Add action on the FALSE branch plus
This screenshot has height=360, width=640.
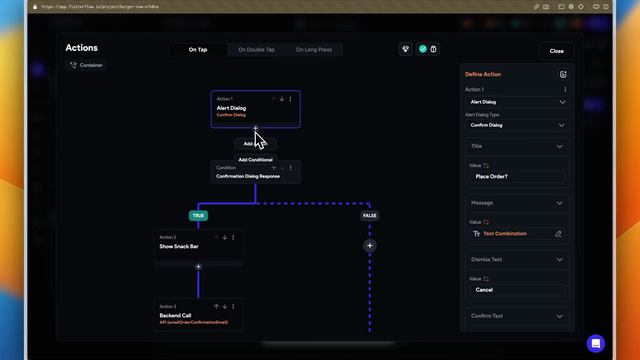(370, 246)
